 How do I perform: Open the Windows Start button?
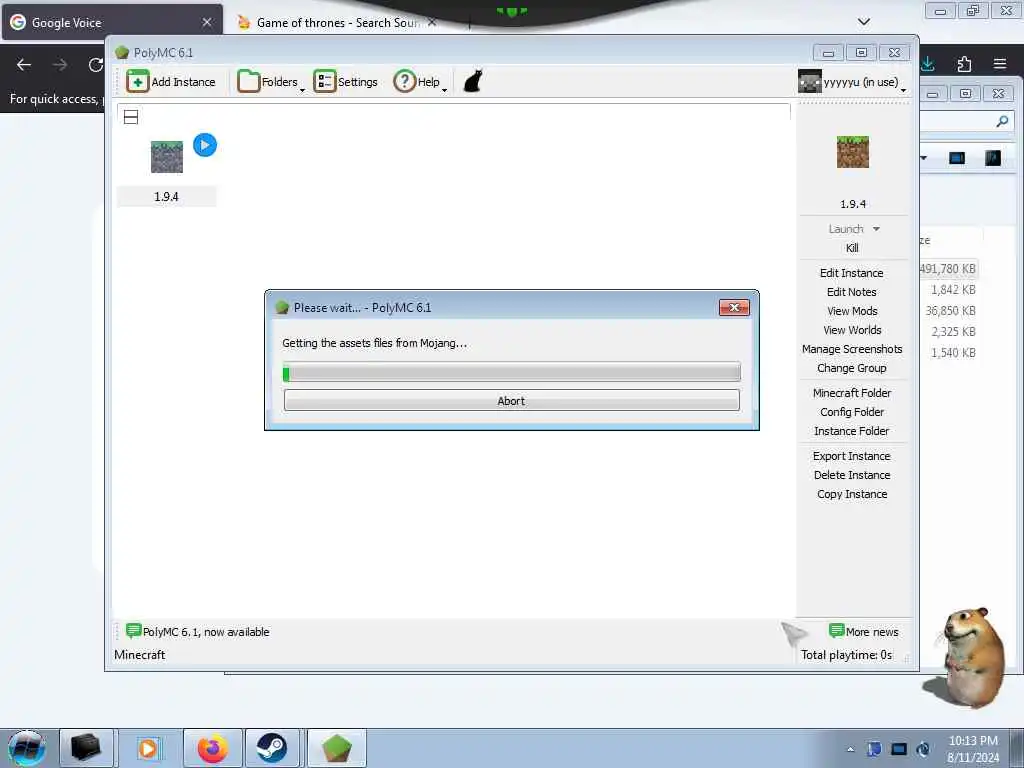26,748
